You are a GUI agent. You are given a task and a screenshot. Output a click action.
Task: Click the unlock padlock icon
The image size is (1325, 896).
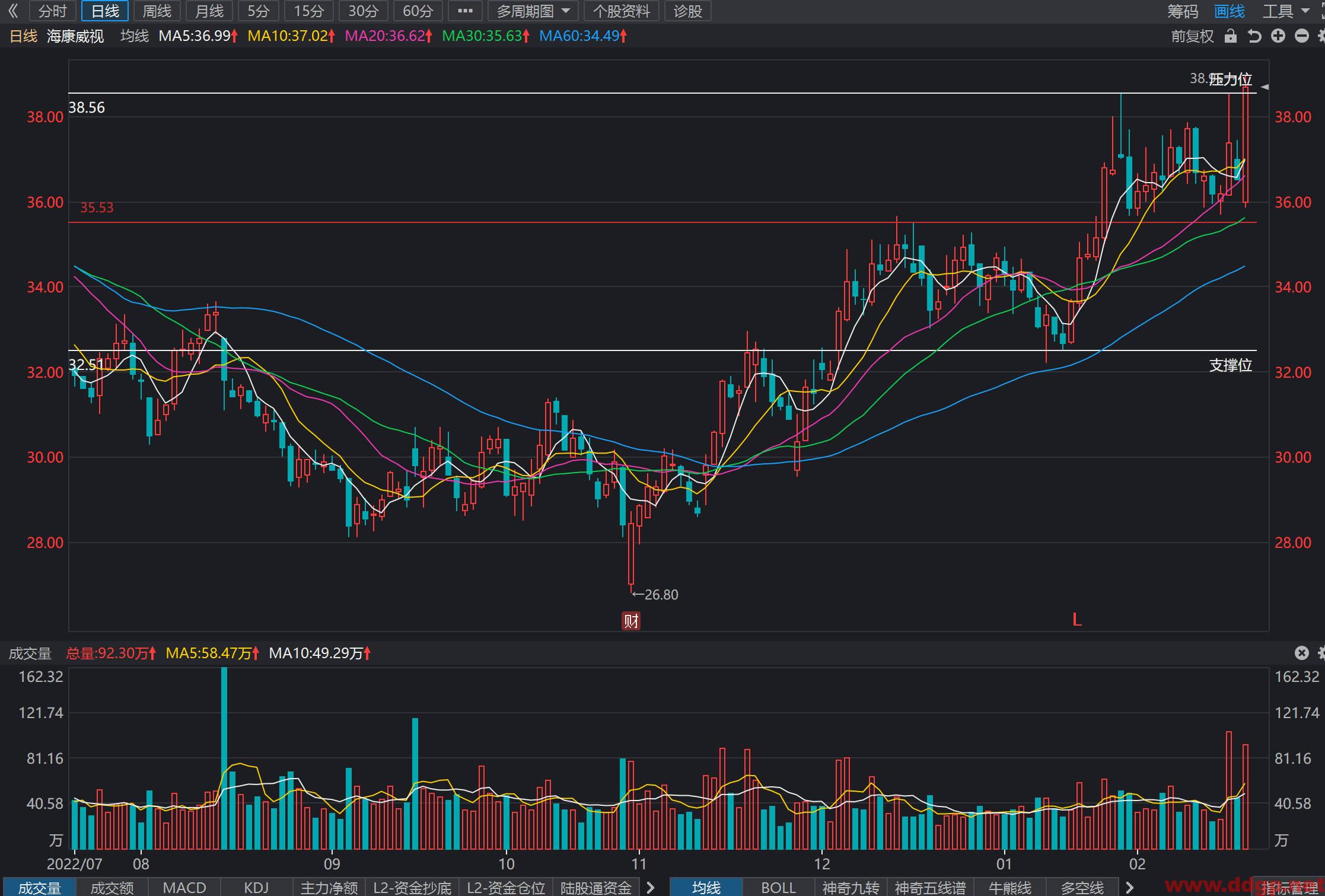click(1231, 36)
